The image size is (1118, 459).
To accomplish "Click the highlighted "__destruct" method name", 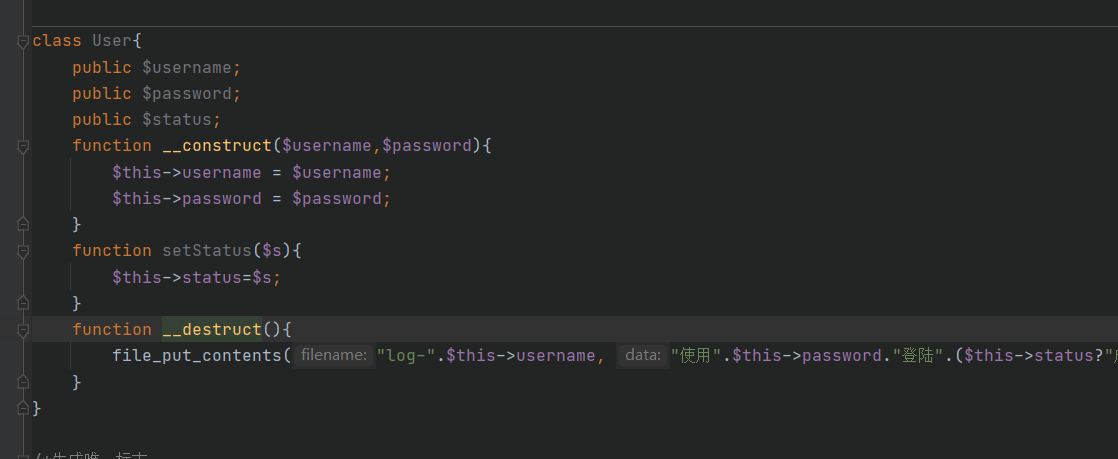I will (212, 329).
